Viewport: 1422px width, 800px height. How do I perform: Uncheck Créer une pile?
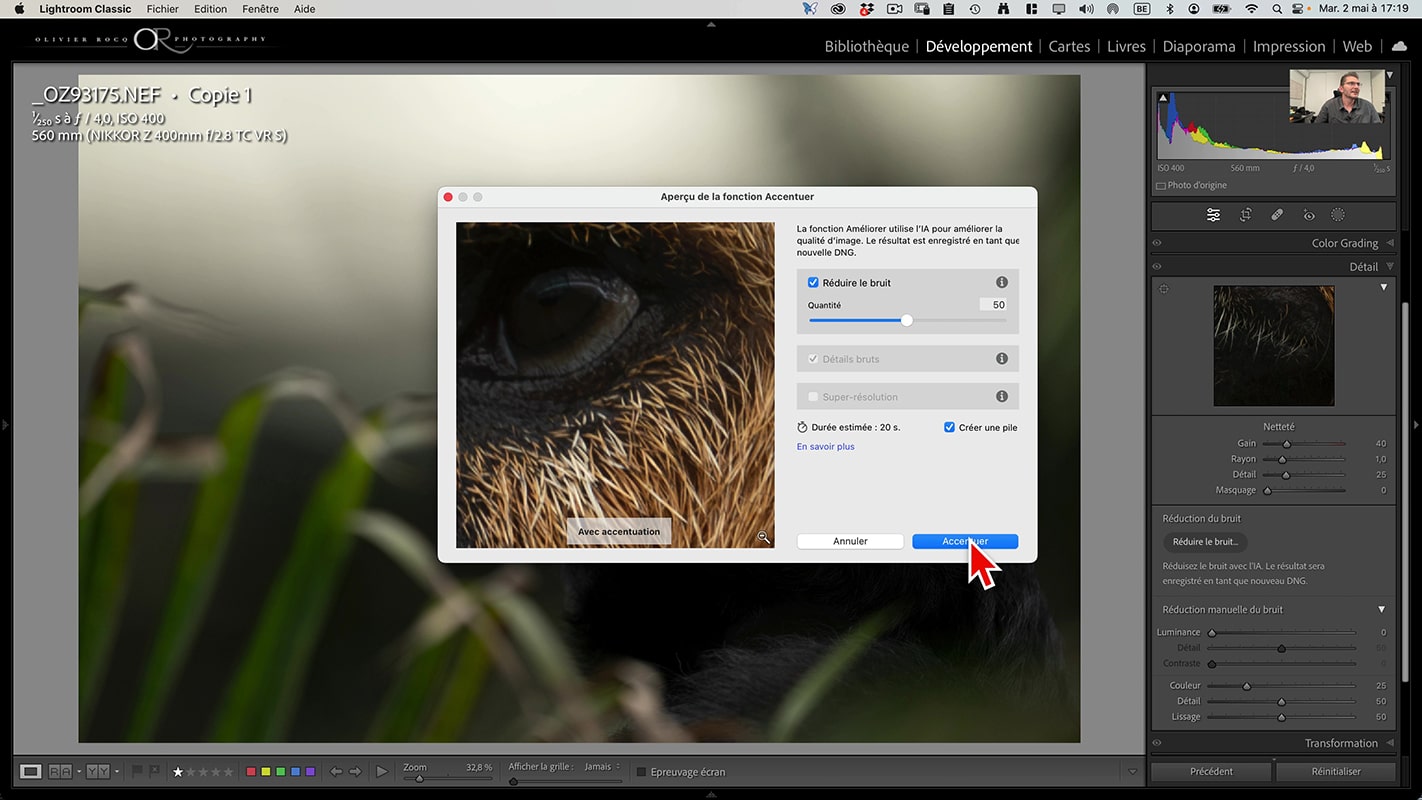click(x=949, y=427)
